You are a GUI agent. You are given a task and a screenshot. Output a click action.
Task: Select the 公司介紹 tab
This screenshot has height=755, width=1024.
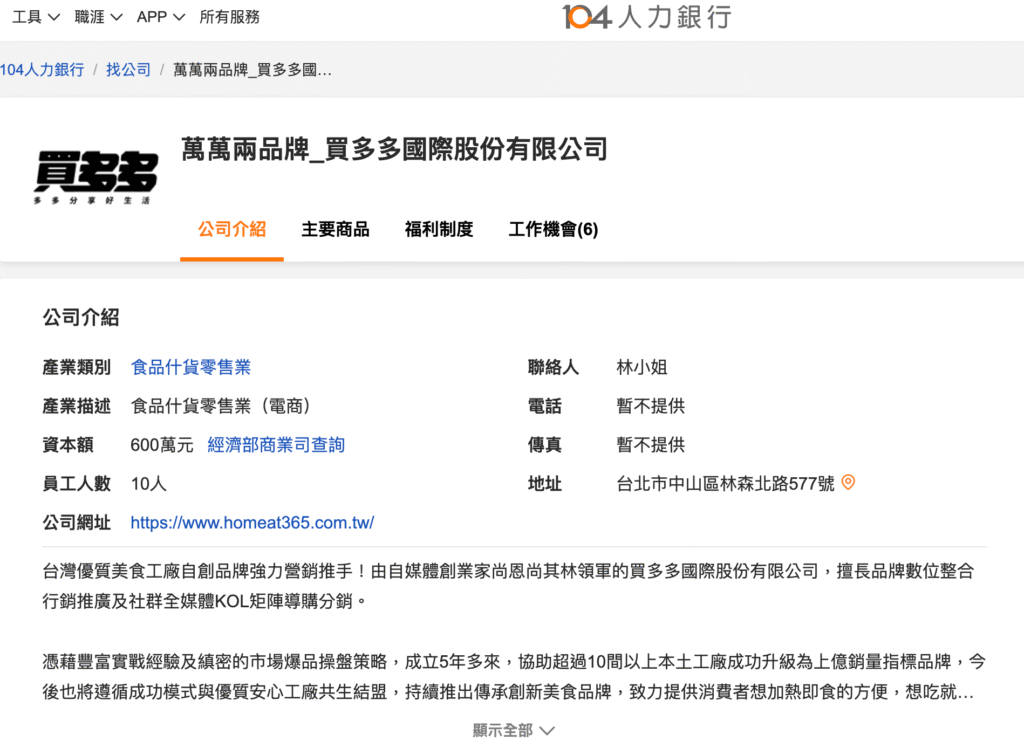(232, 229)
